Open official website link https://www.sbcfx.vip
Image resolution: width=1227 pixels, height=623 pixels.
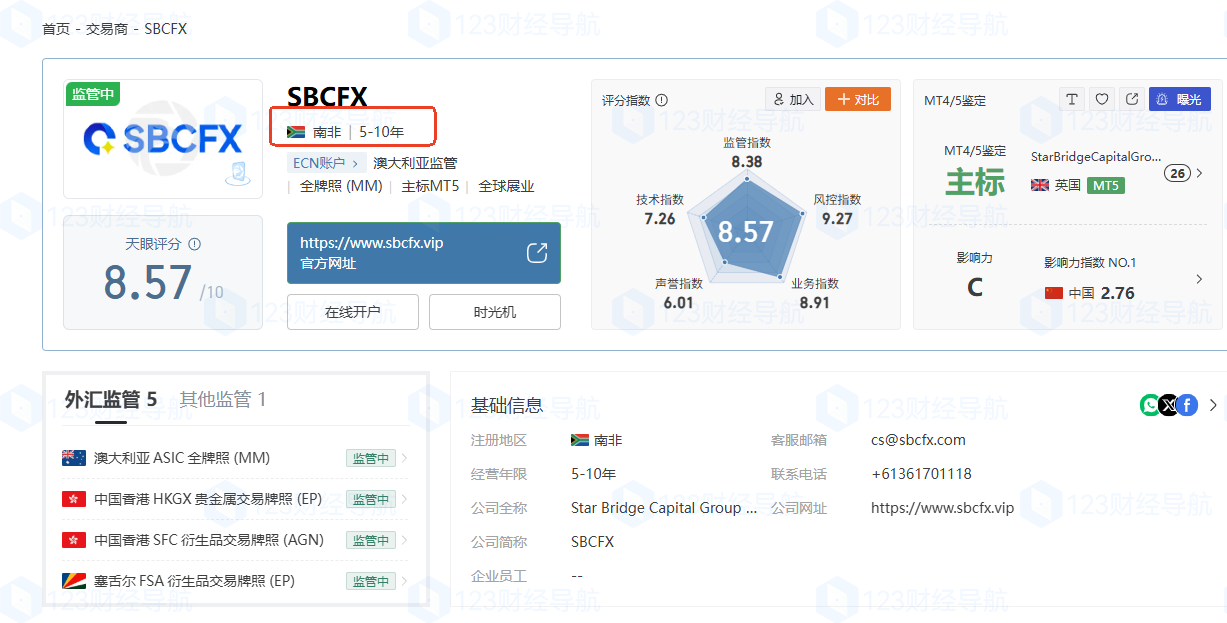point(372,243)
